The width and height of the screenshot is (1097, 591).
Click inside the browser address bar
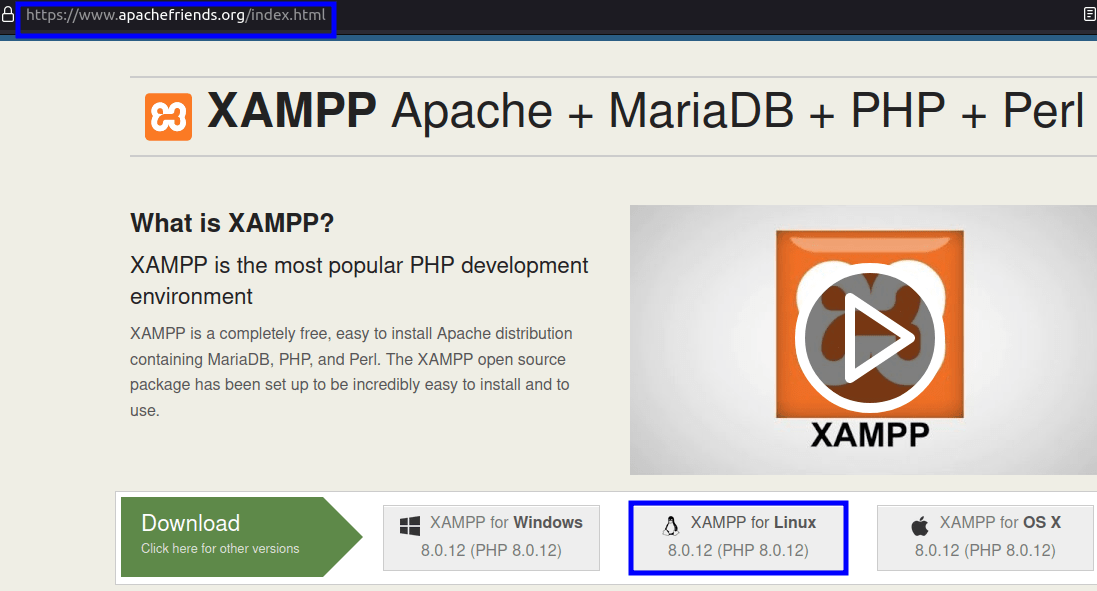[175, 16]
